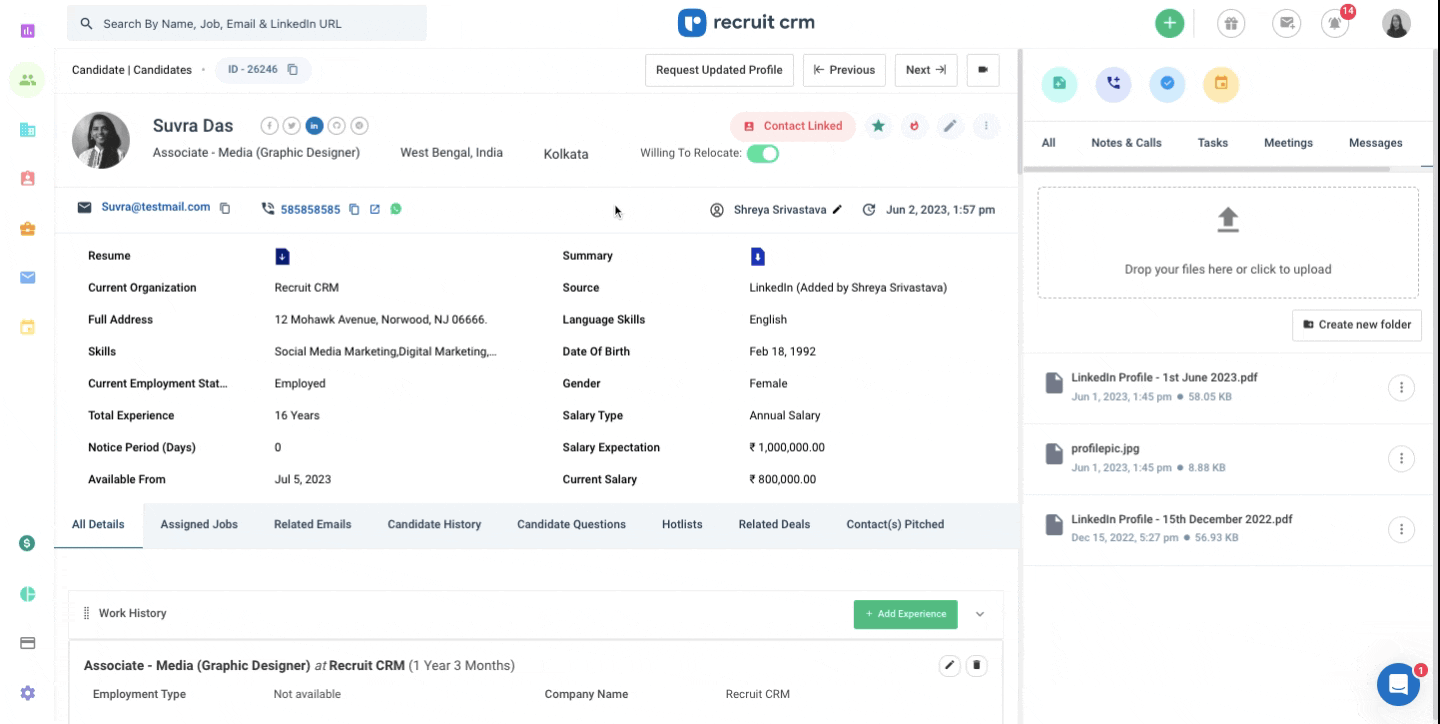Screen dimensions: 1440x724
Task: Open the Notes & Calls tab
Action: coord(1126,142)
